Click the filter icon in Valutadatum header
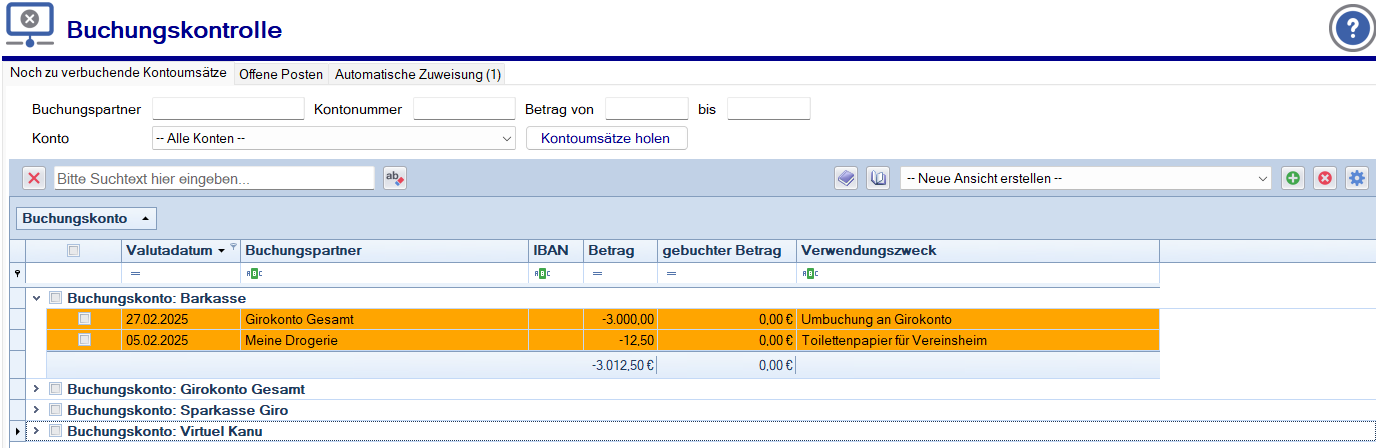This screenshot has width=1376, height=448. [x=234, y=246]
